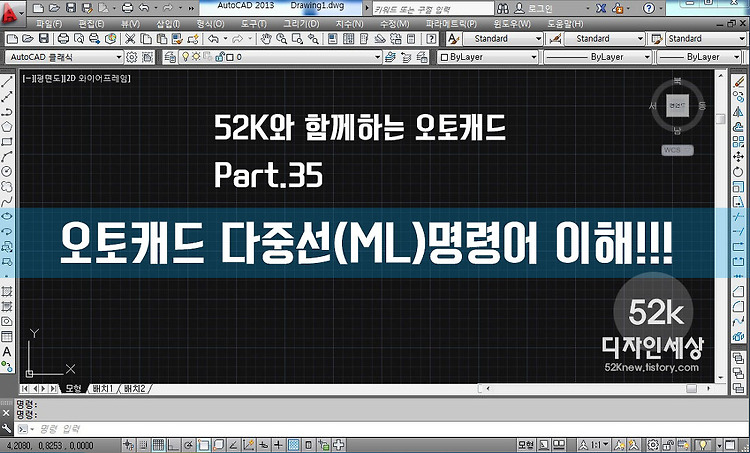The image size is (750, 453).
Task: Click the [2D 와이어프레임] visual style label
Action: [98, 78]
